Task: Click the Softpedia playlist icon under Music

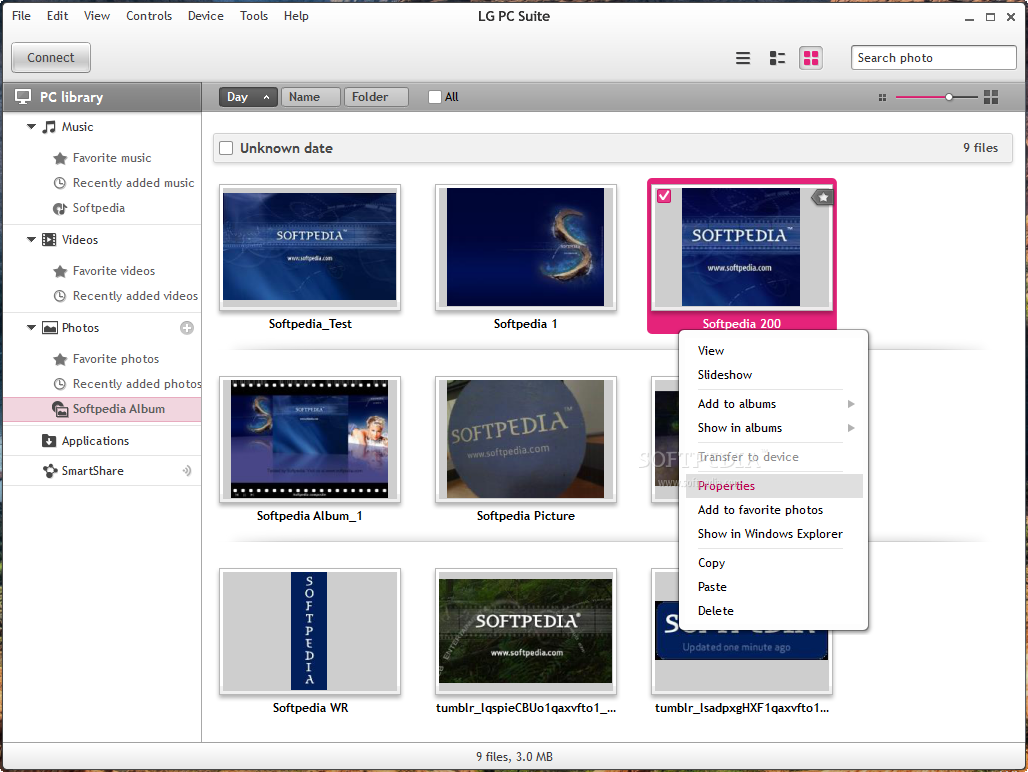Action: coord(60,208)
